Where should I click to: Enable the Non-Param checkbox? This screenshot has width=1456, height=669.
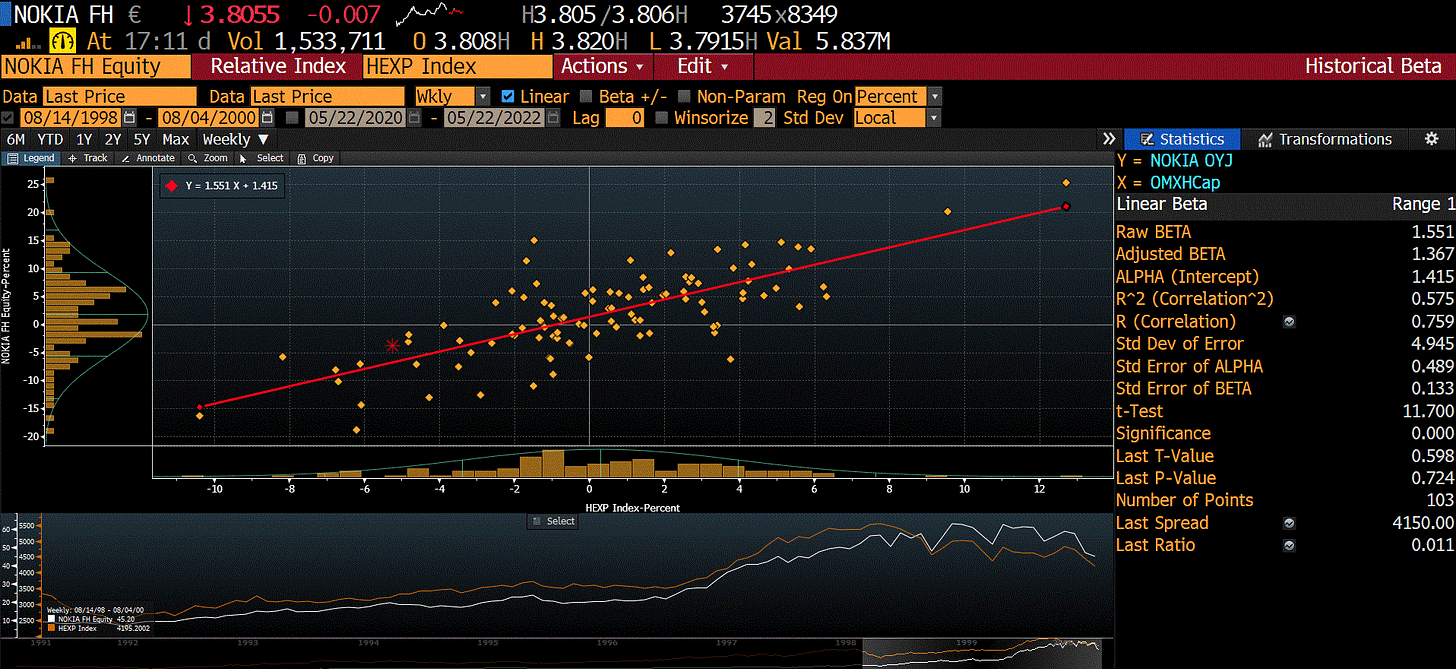684,97
